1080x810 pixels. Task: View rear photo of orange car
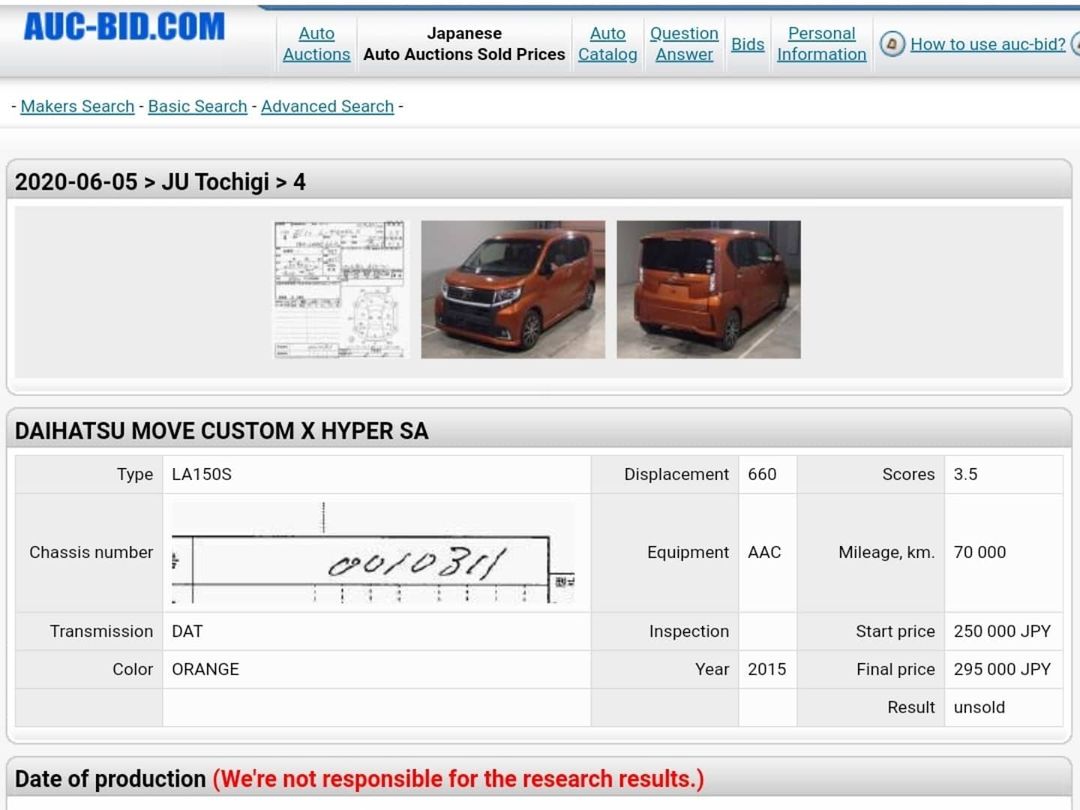coord(709,289)
